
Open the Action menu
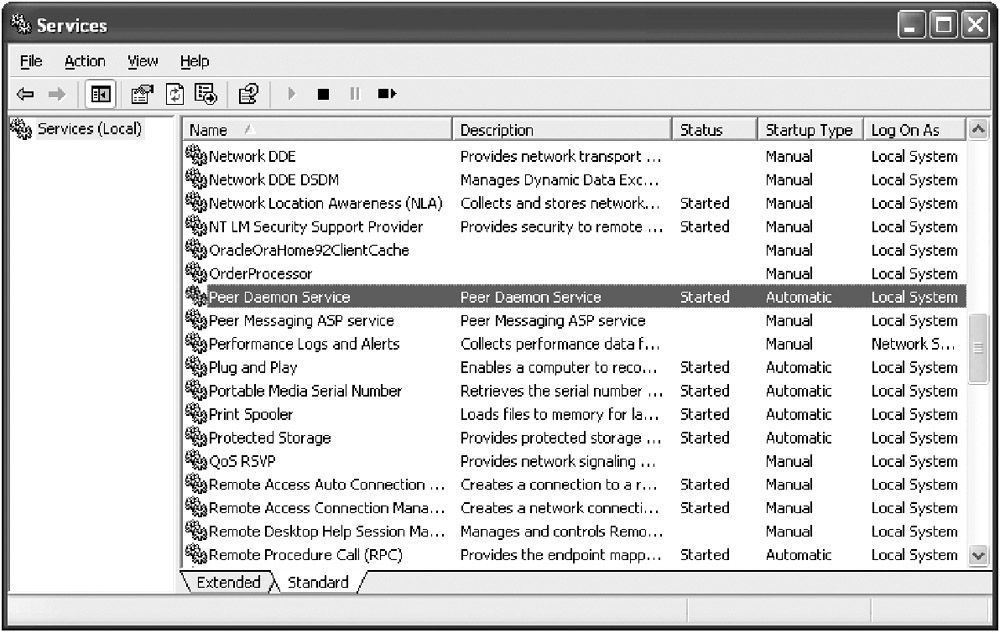click(x=85, y=61)
